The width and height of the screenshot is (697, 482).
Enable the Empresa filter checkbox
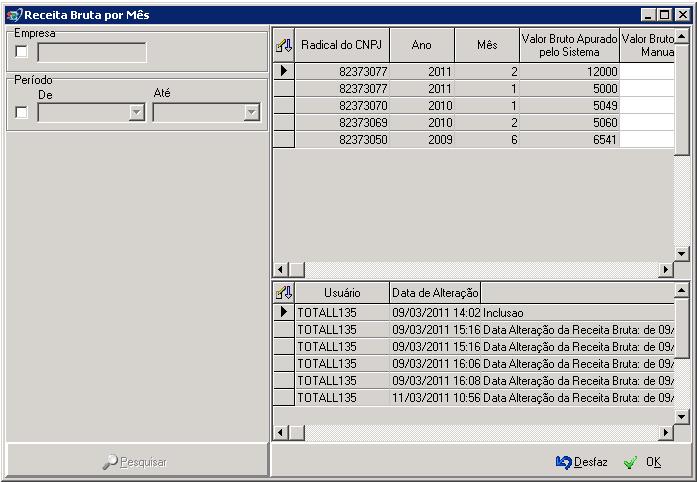[21, 51]
